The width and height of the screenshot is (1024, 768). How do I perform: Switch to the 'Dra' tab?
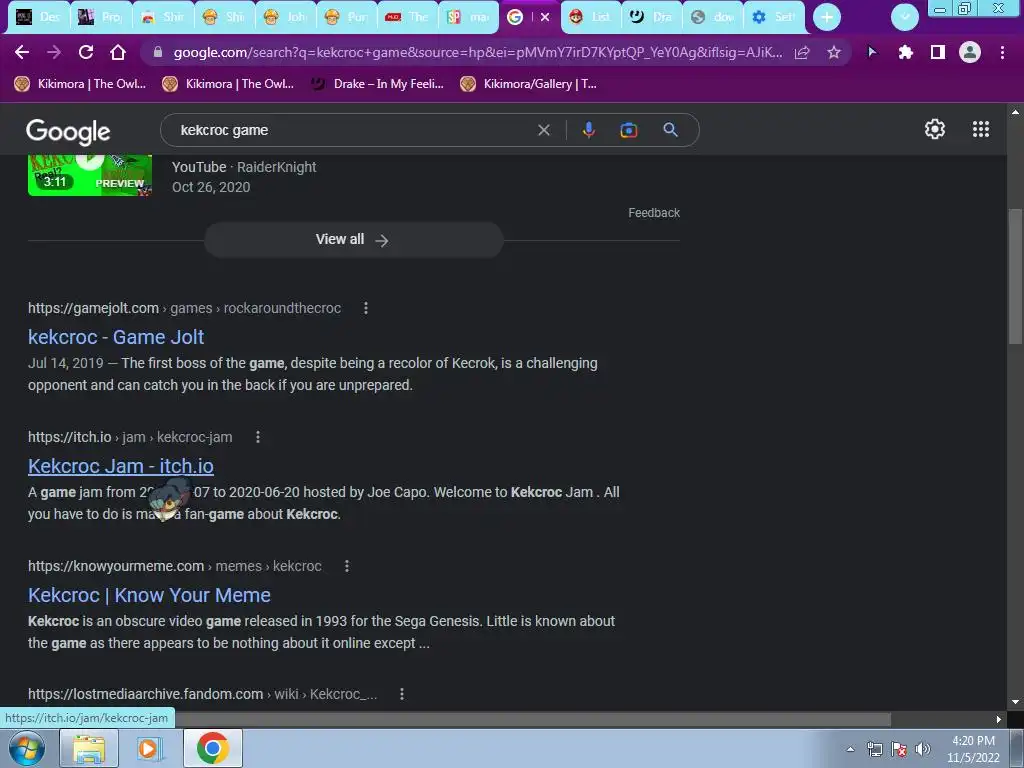click(652, 17)
